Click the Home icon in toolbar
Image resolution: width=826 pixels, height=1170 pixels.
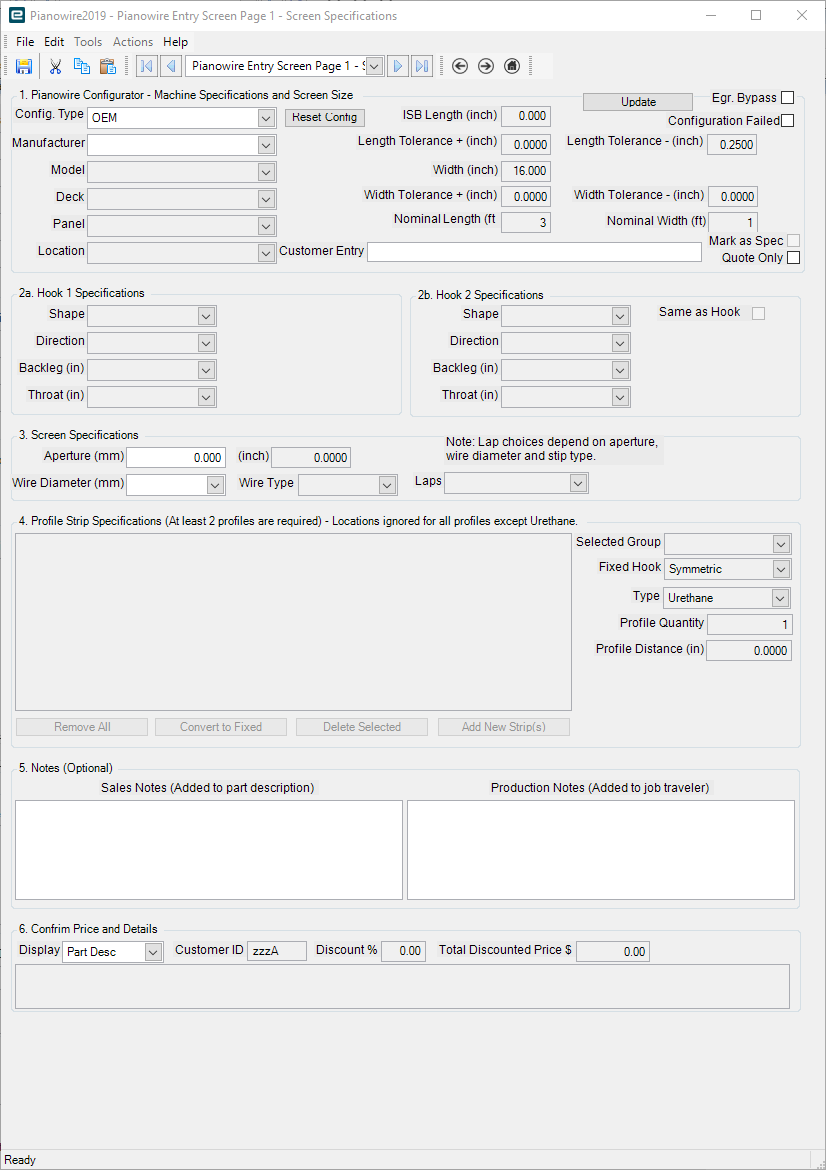point(512,66)
